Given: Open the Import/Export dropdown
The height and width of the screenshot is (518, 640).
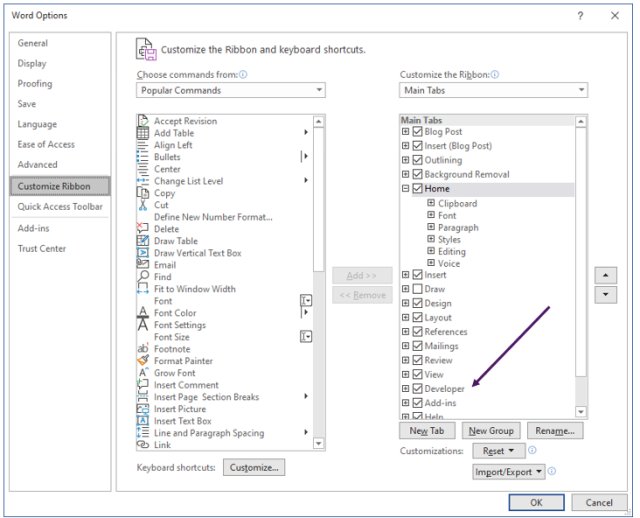Looking at the screenshot, I should pyautogui.click(x=509, y=472).
